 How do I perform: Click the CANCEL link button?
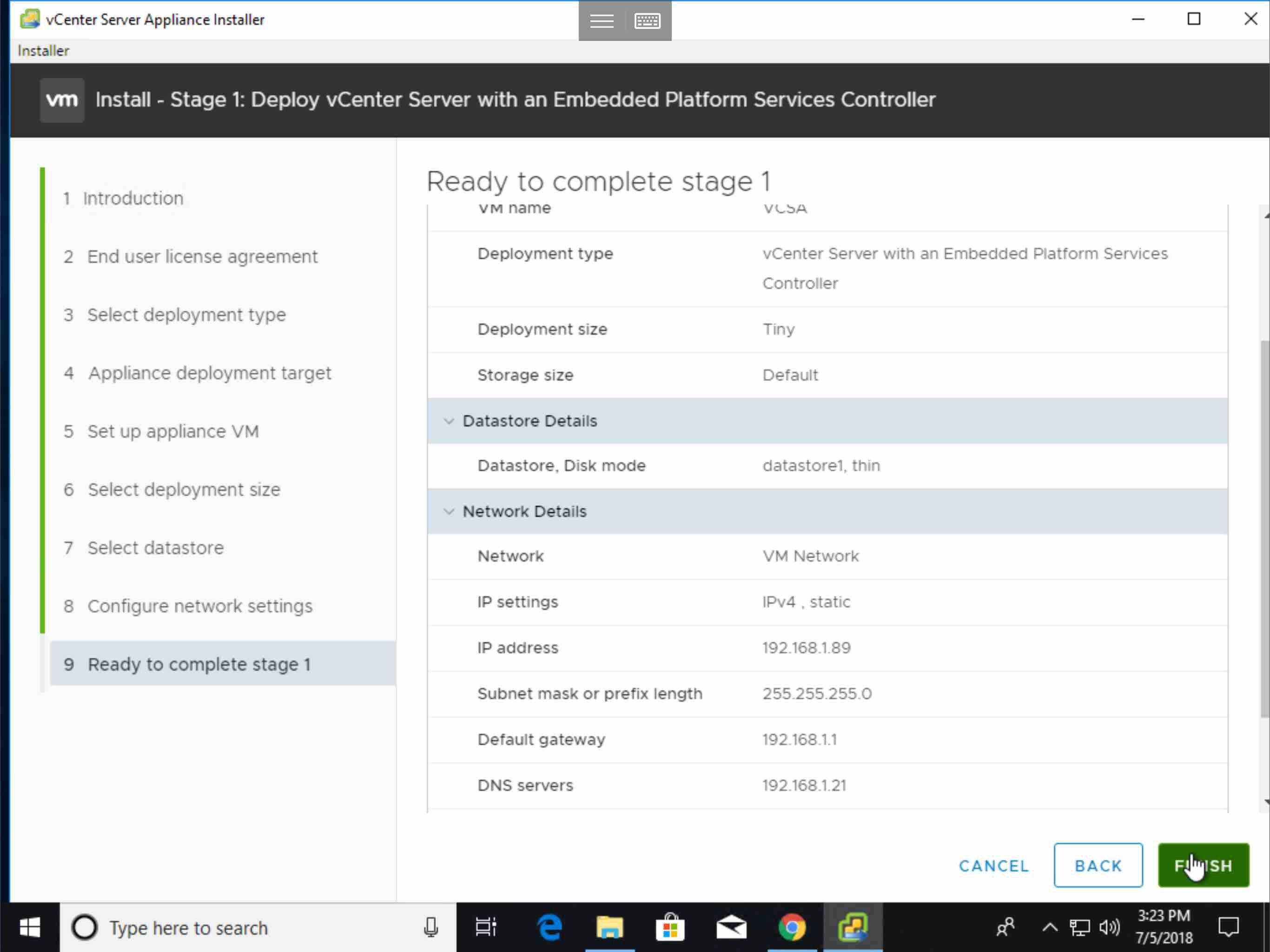point(994,866)
